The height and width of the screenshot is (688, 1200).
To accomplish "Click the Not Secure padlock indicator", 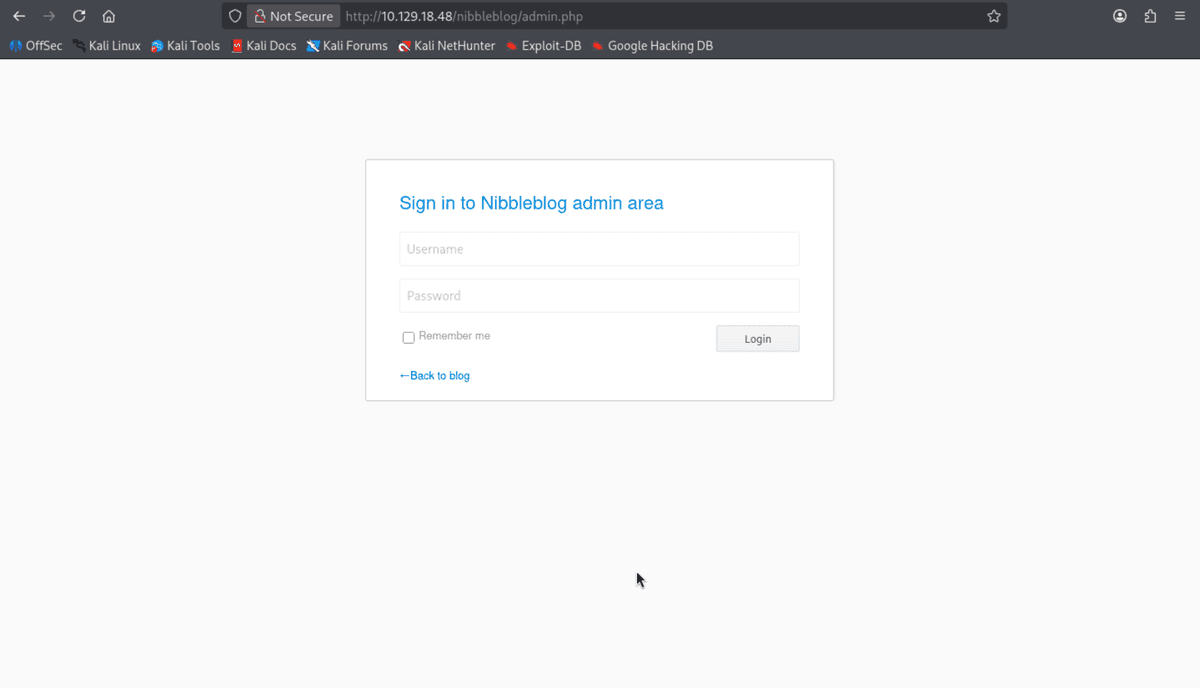I will click(293, 16).
